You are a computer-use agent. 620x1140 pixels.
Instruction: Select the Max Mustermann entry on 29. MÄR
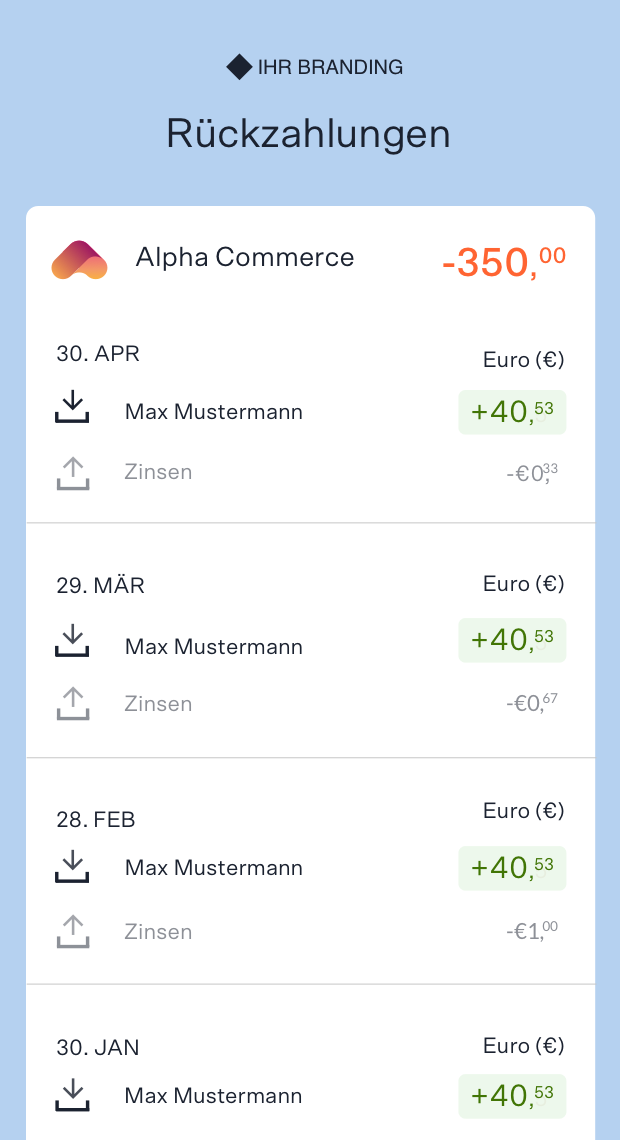[213, 647]
